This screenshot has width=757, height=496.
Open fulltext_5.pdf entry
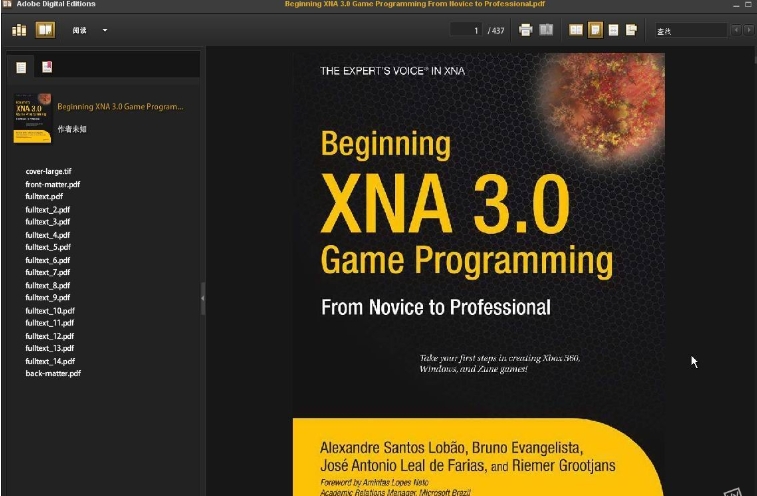pos(48,247)
